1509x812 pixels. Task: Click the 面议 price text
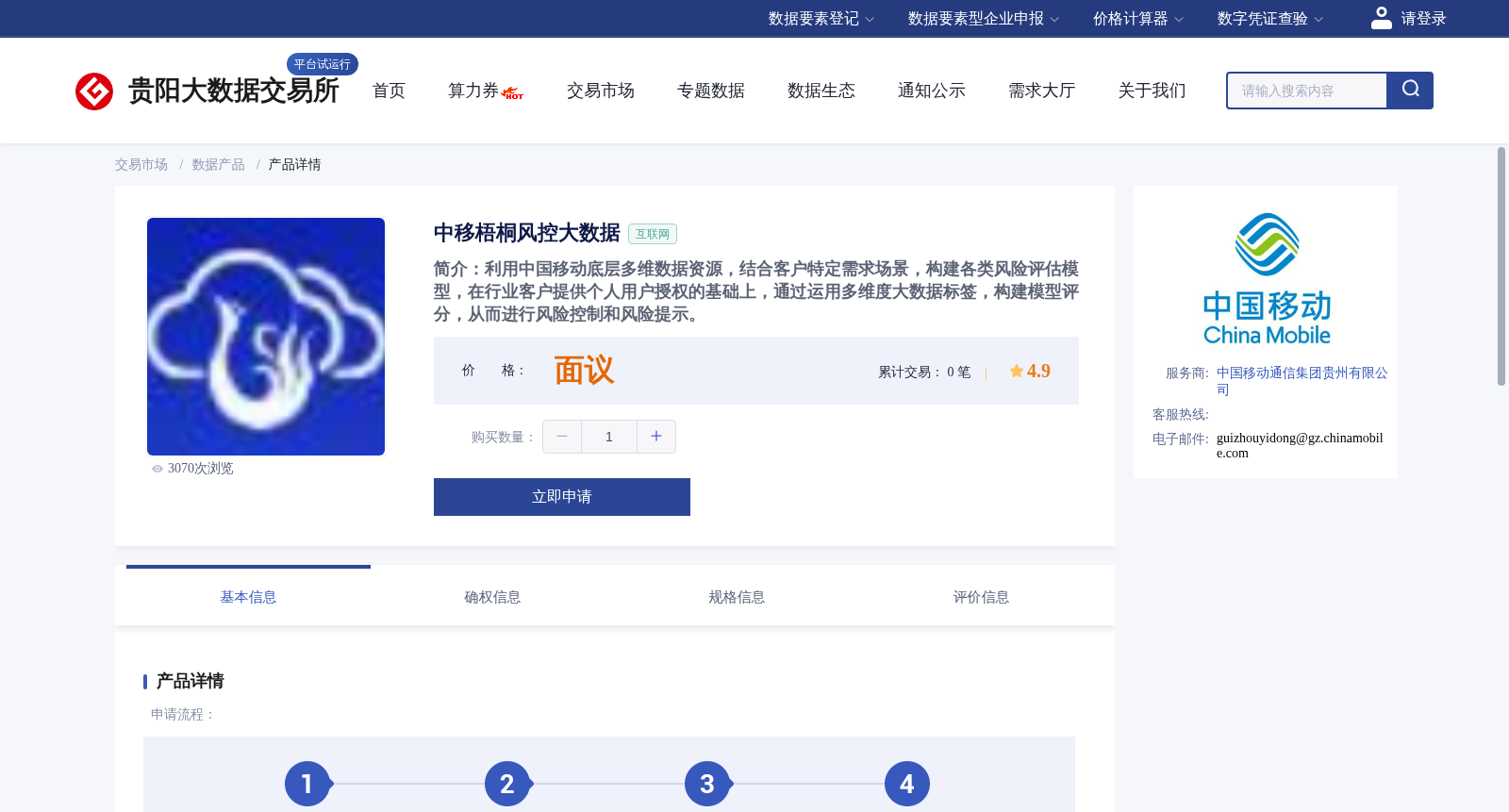tap(584, 371)
